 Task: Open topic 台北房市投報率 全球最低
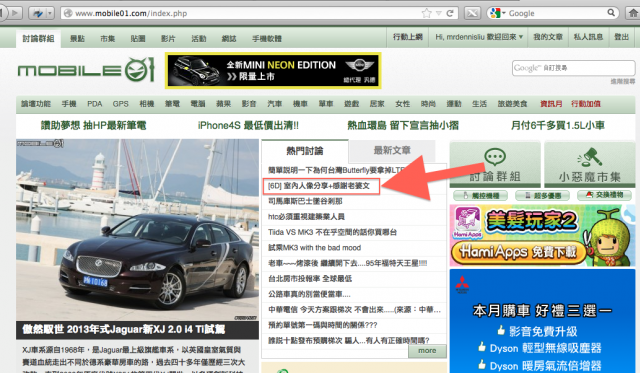point(310,279)
